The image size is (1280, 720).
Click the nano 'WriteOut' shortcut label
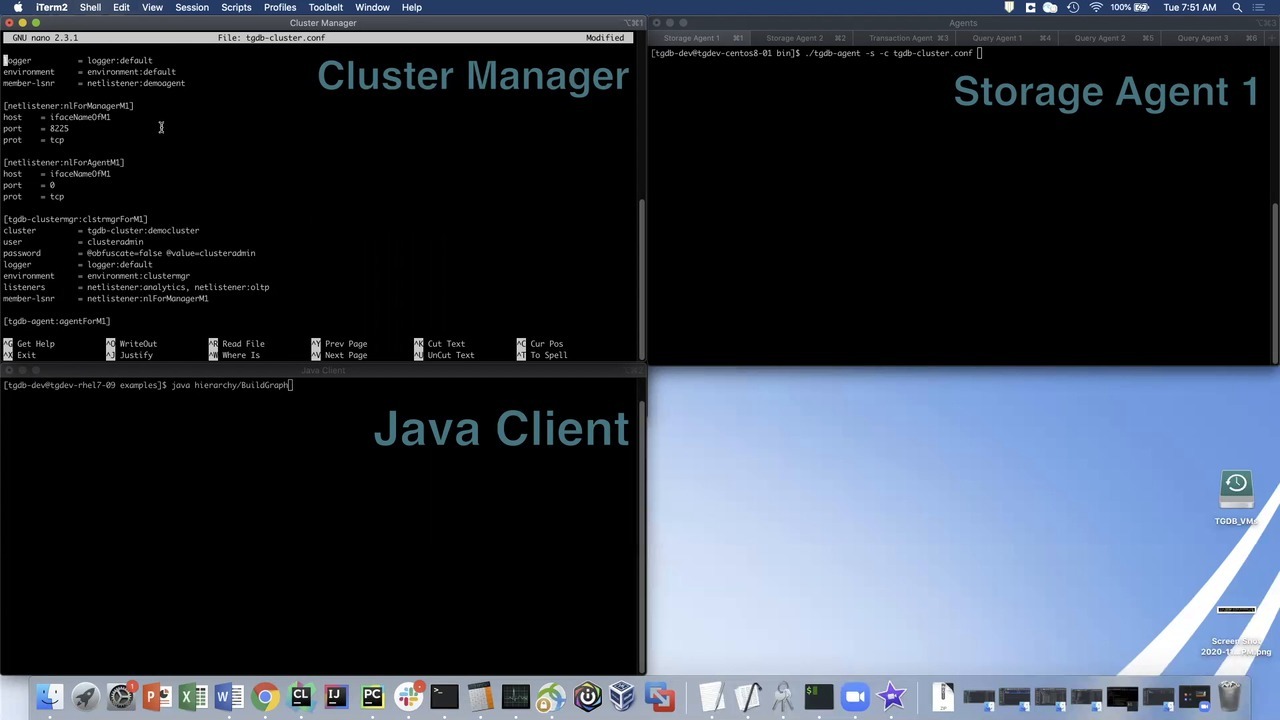click(x=138, y=344)
